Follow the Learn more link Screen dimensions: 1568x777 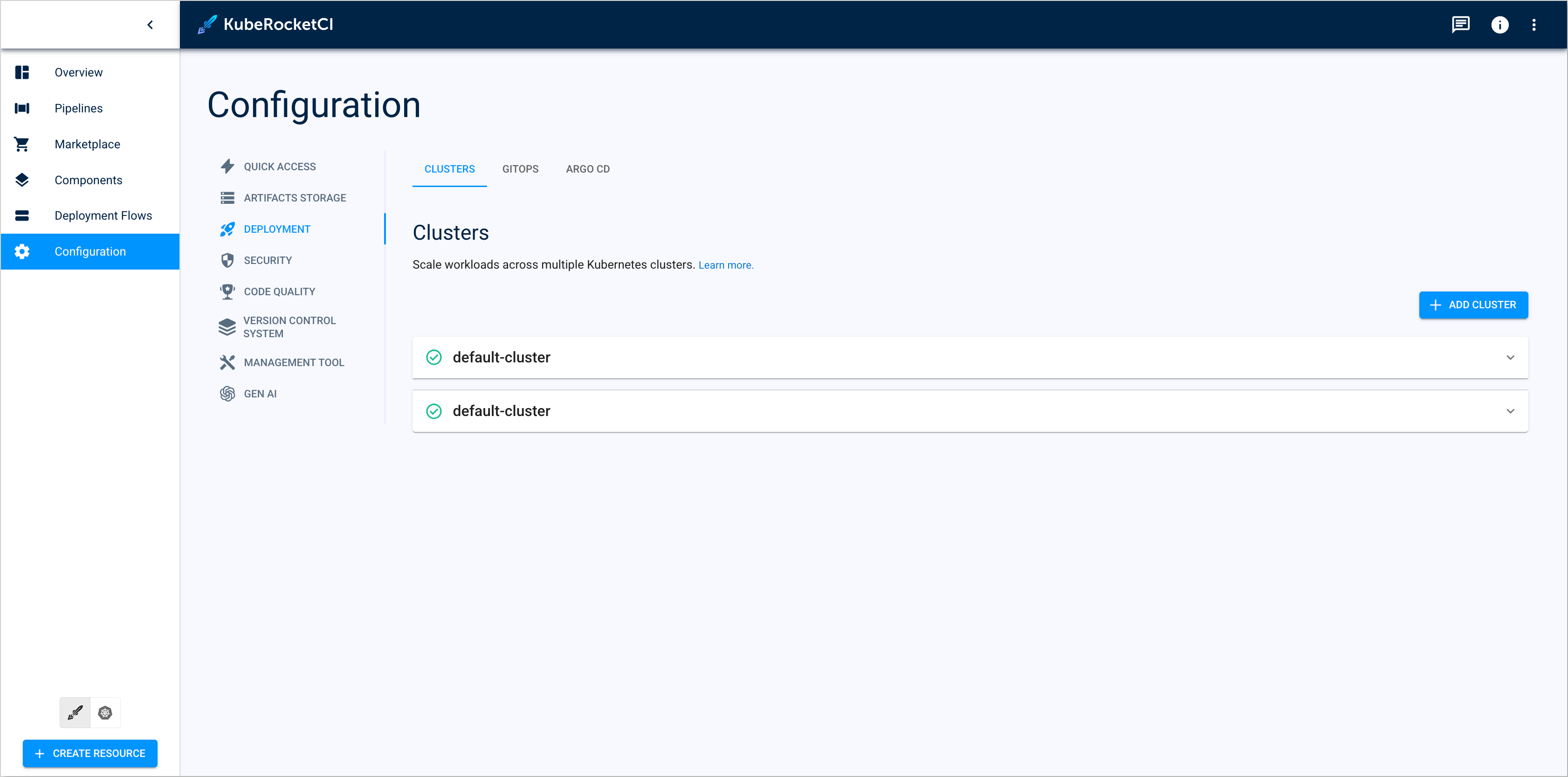pos(726,265)
